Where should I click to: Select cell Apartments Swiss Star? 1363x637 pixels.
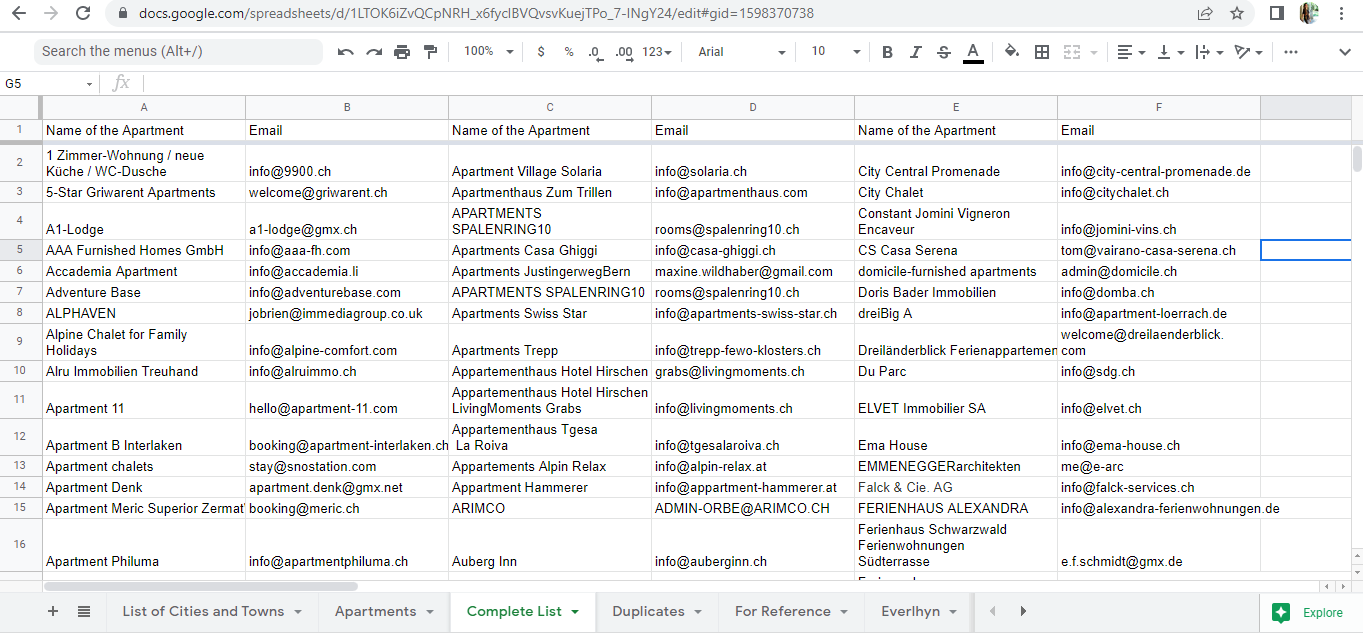coord(550,313)
